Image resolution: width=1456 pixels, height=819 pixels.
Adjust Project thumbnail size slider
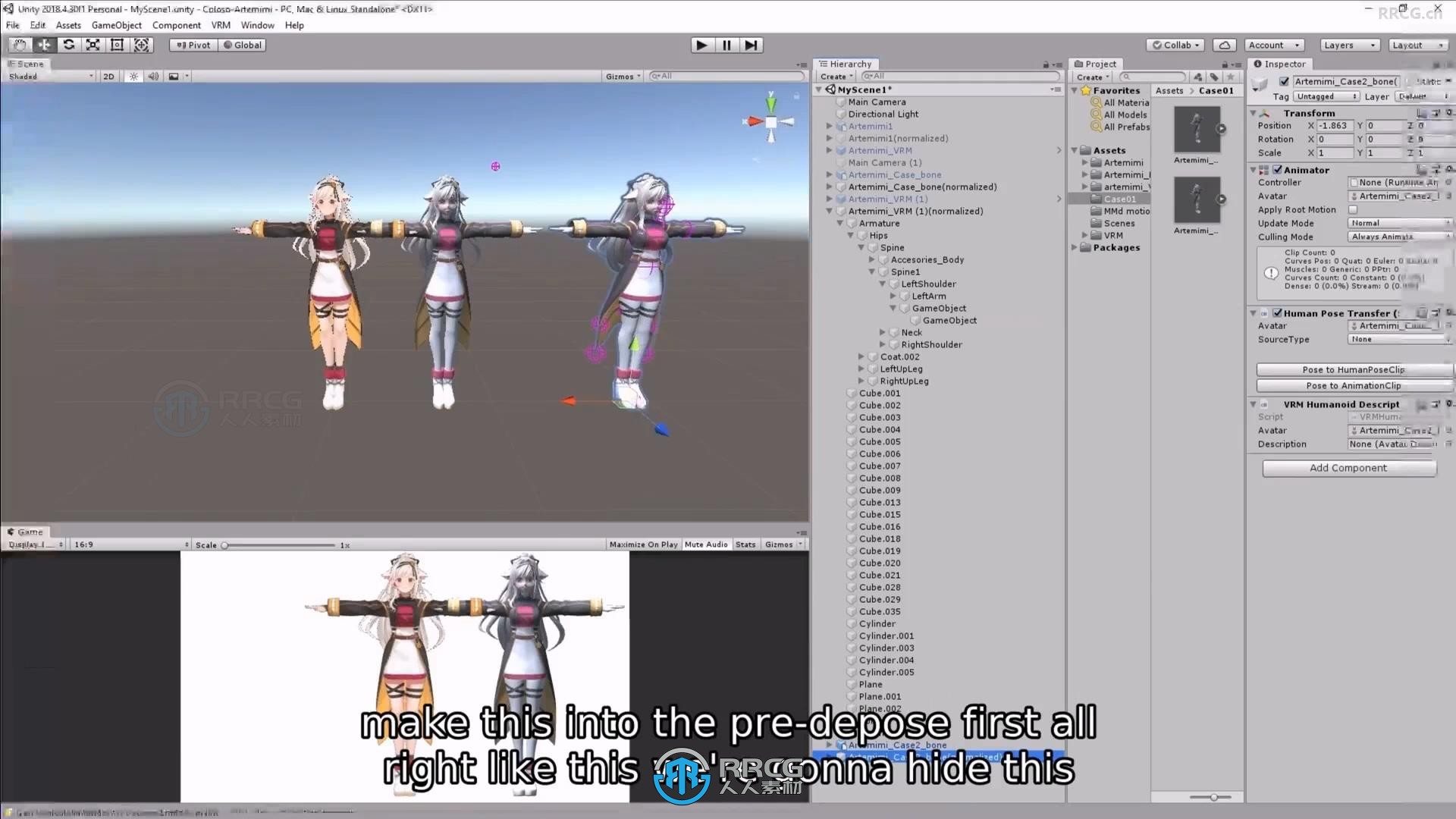tap(1210, 797)
